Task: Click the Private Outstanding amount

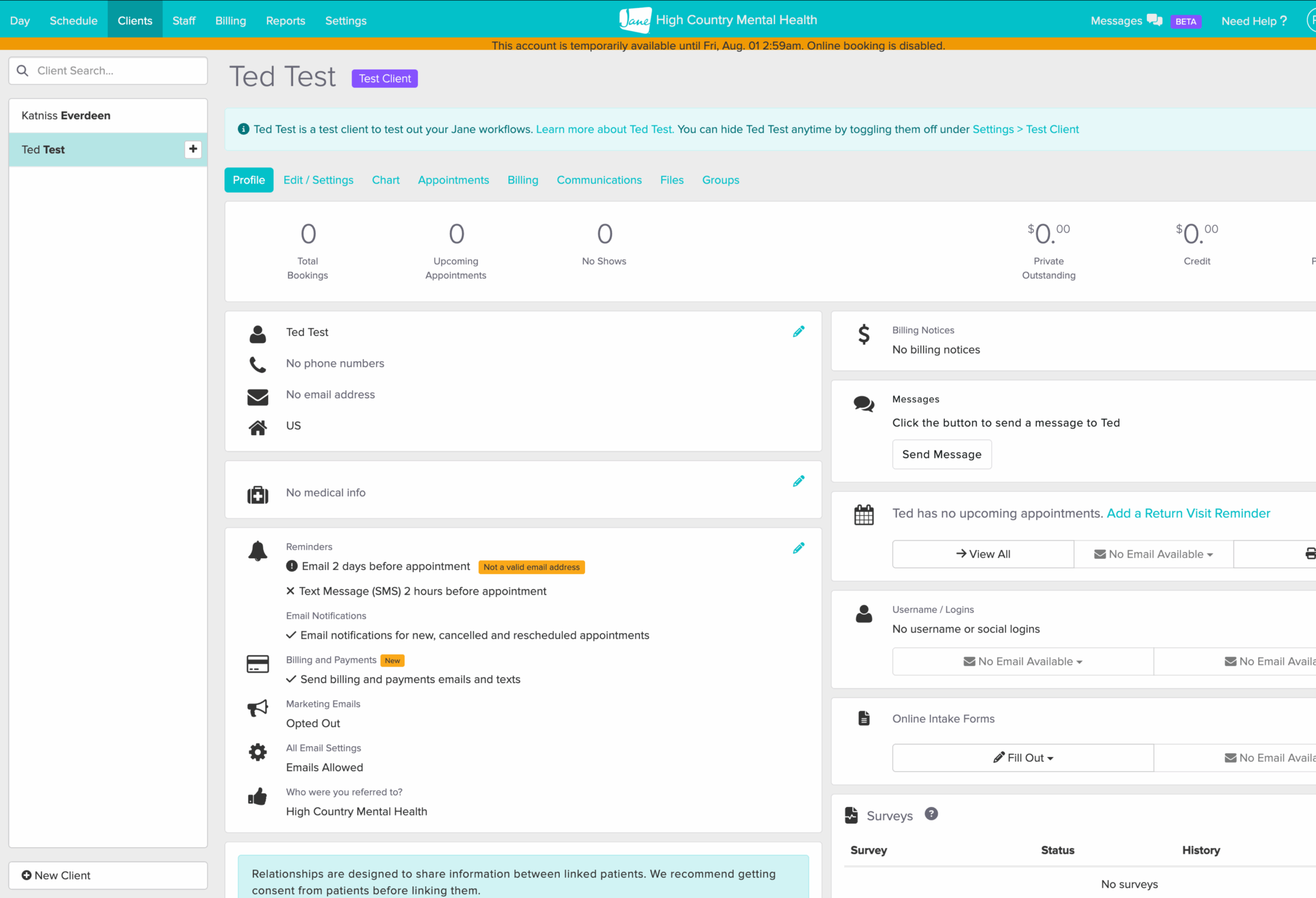Action: pyautogui.click(x=1049, y=233)
